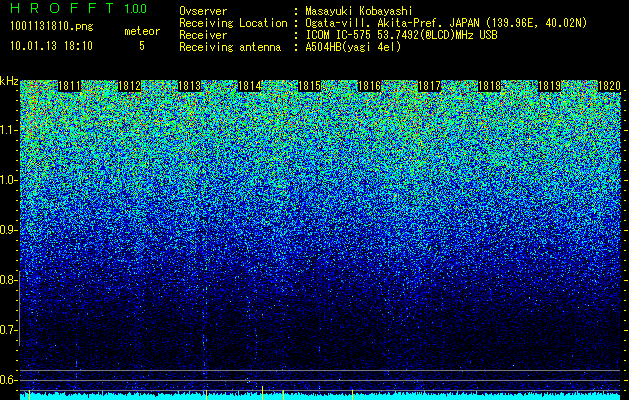Click the 1815 time label
629x400 pixels.
click(x=309, y=86)
